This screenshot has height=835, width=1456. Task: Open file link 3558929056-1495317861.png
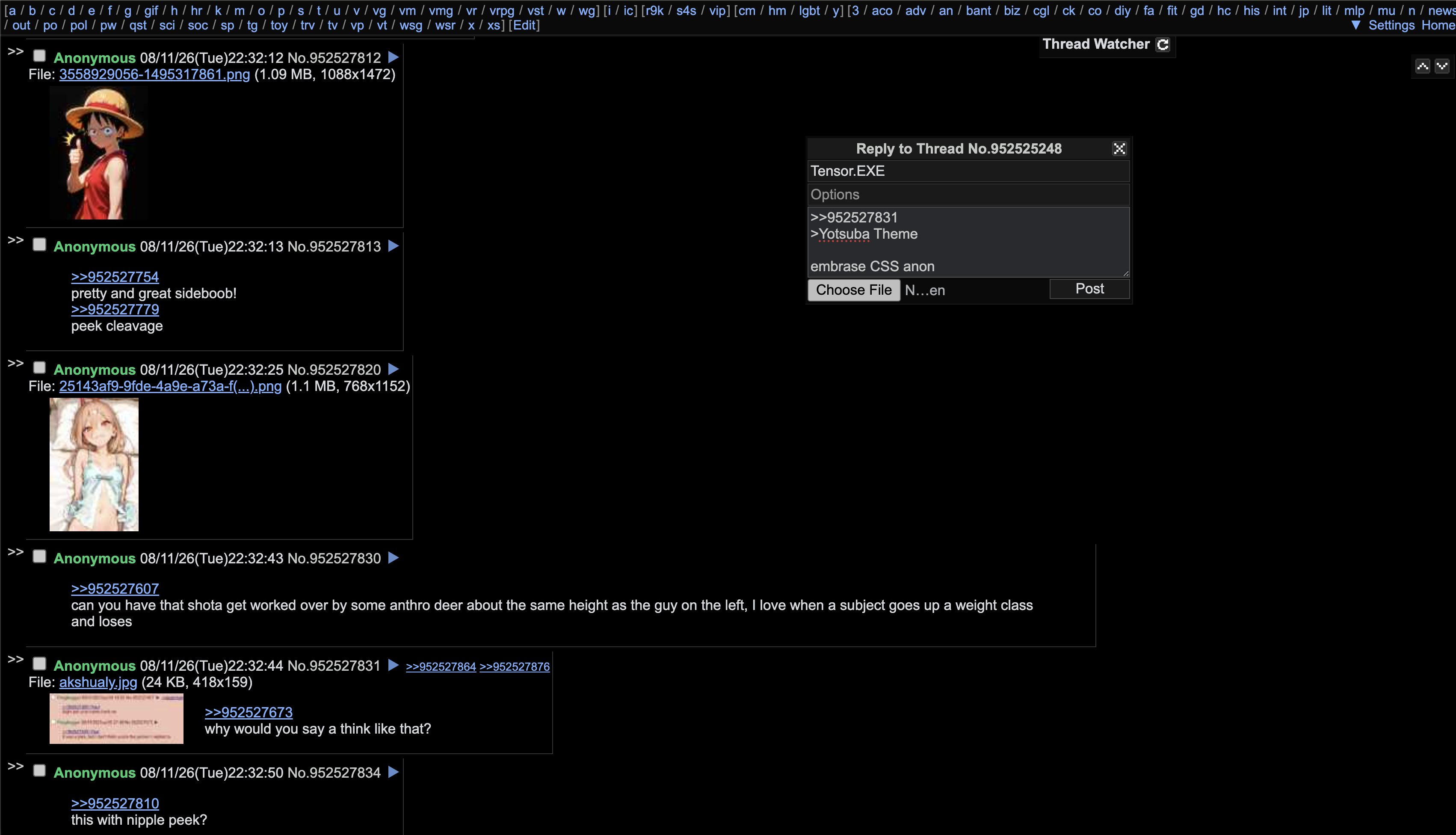(x=154, y=74)
